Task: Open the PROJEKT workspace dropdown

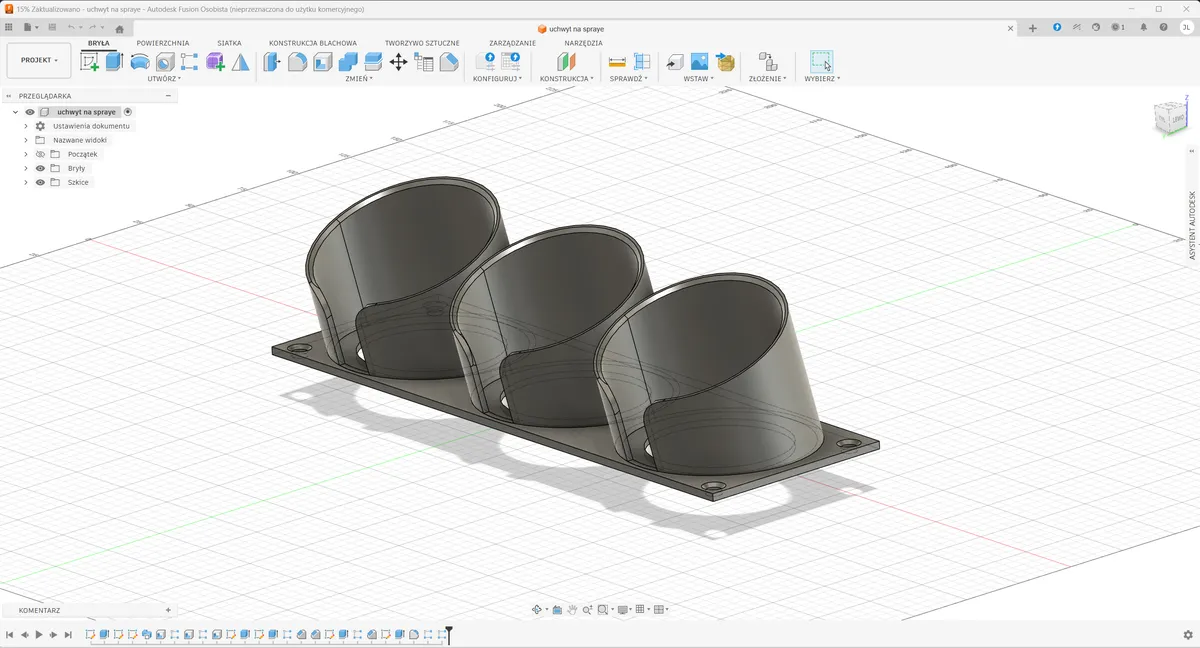Action: 39,60
